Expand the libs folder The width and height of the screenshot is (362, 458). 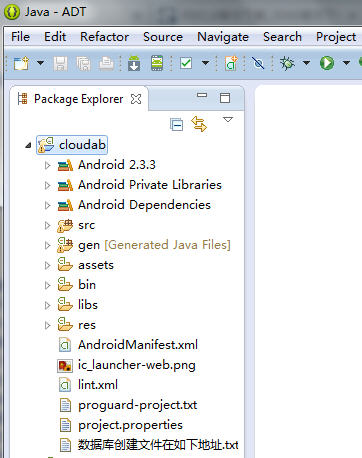(x=47, y=305)
